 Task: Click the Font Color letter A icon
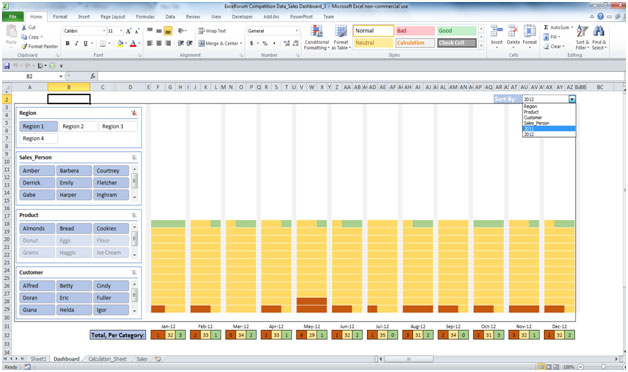133,43
